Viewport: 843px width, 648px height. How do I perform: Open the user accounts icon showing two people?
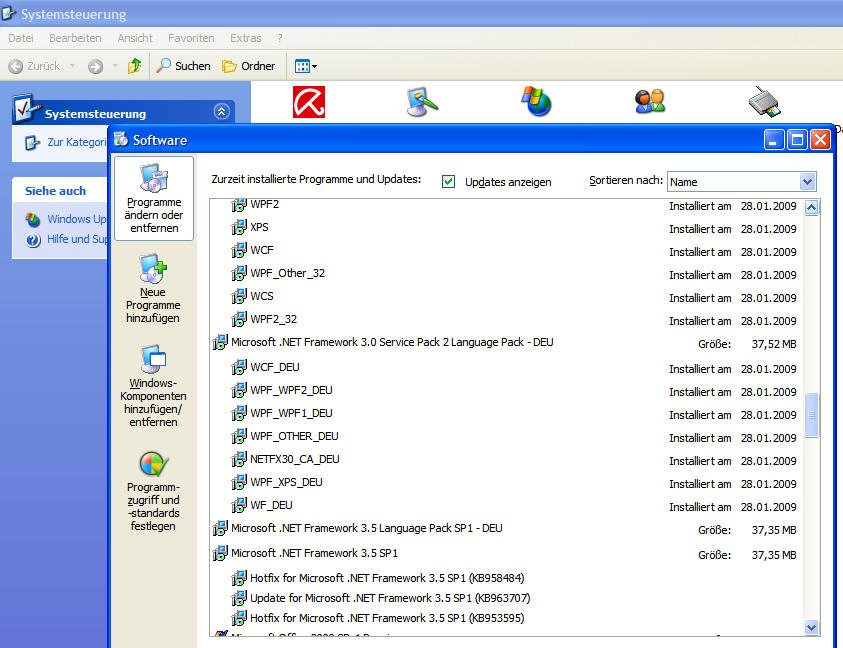[650, 101]
